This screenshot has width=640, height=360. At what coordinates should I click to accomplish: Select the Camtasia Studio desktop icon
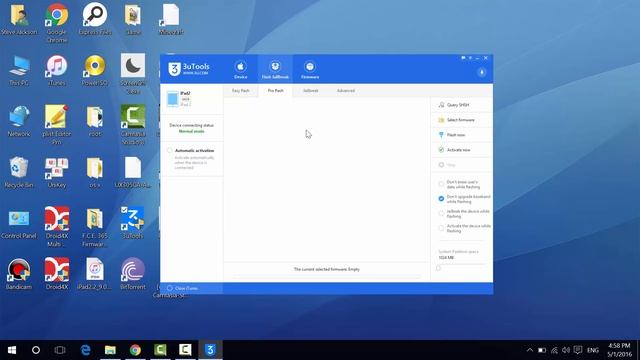[133, 125]
